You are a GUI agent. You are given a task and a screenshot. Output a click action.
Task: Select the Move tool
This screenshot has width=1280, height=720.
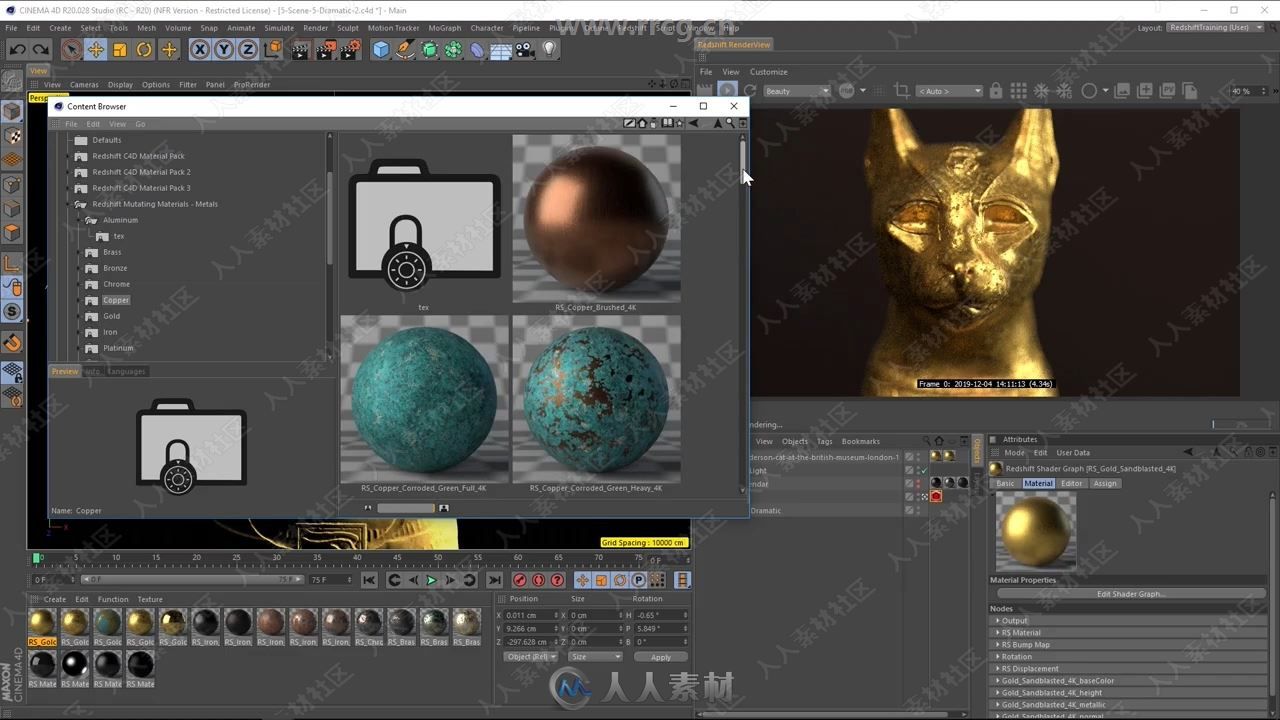point(96,50)
